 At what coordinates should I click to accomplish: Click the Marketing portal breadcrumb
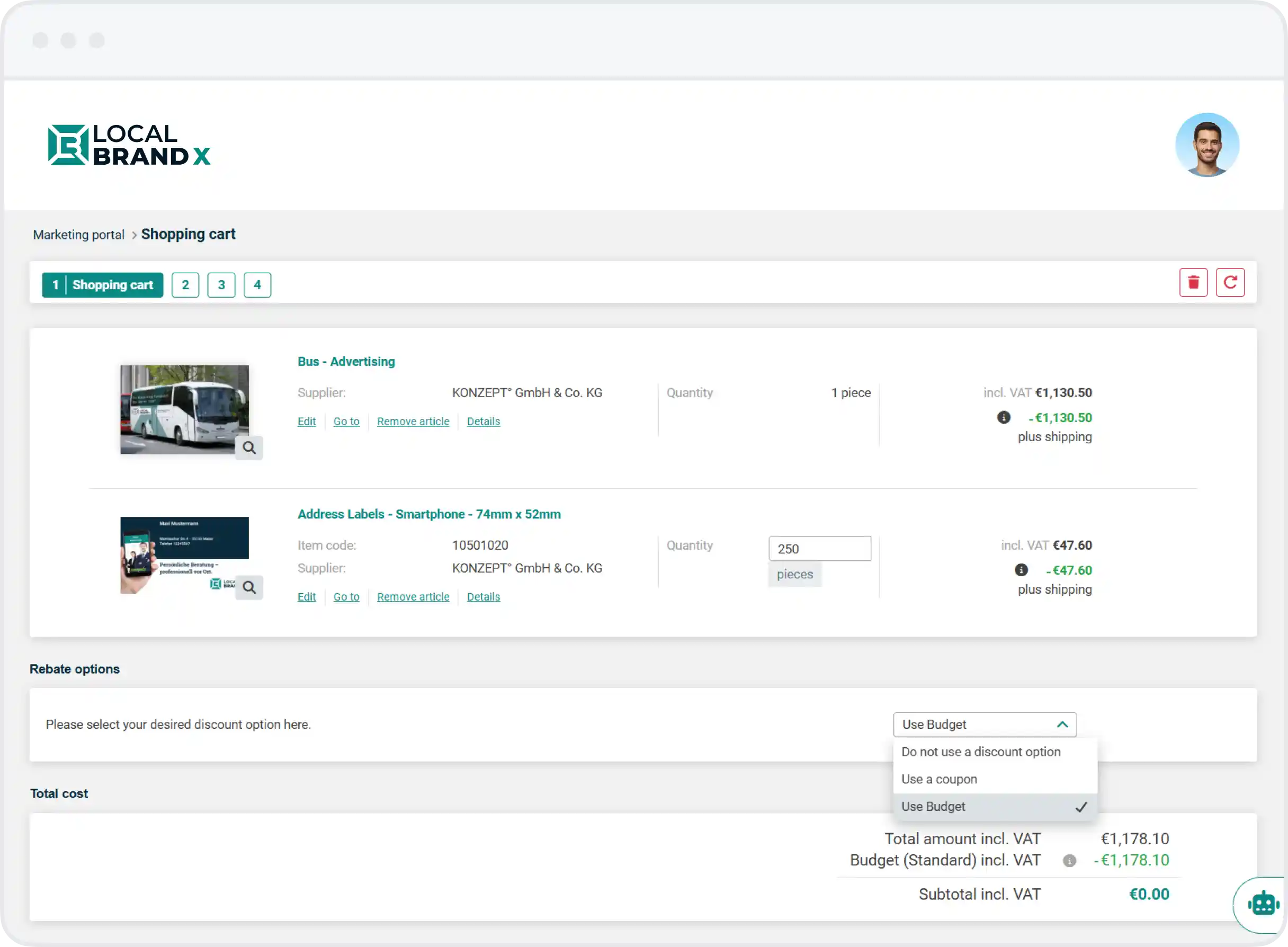pos(78,235)
